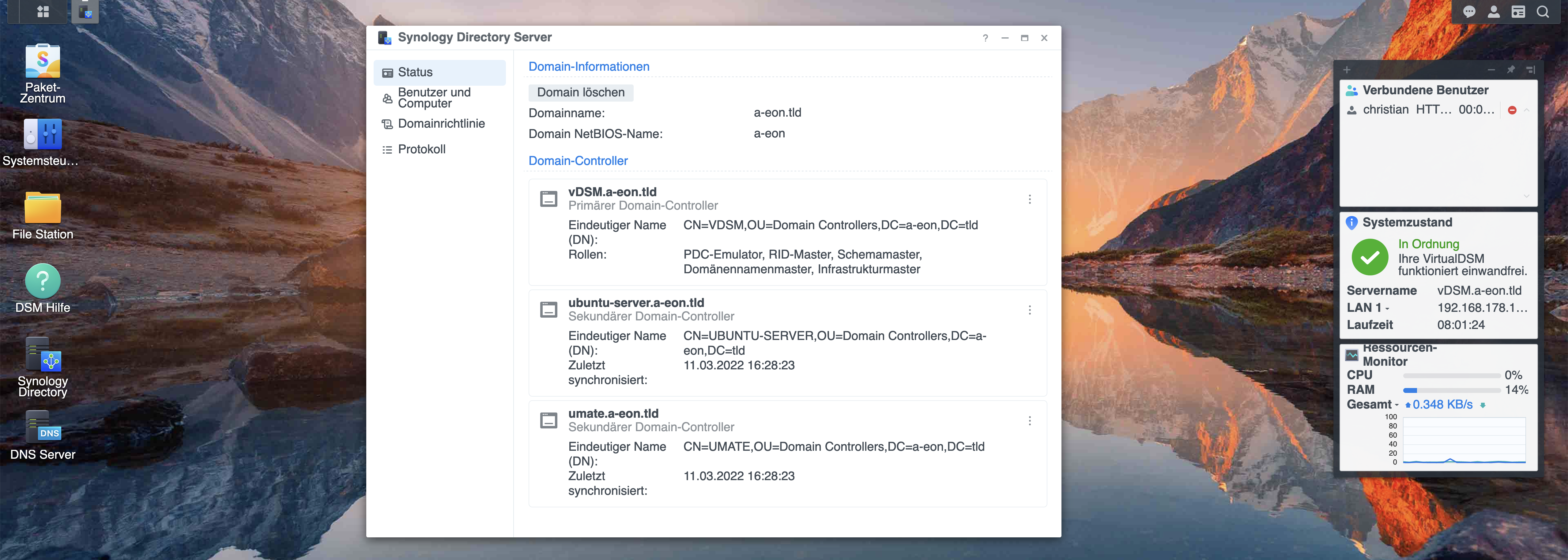
Task: Click Verbundene Benutzer widget icon
Action: click(x=1352, y=91)
